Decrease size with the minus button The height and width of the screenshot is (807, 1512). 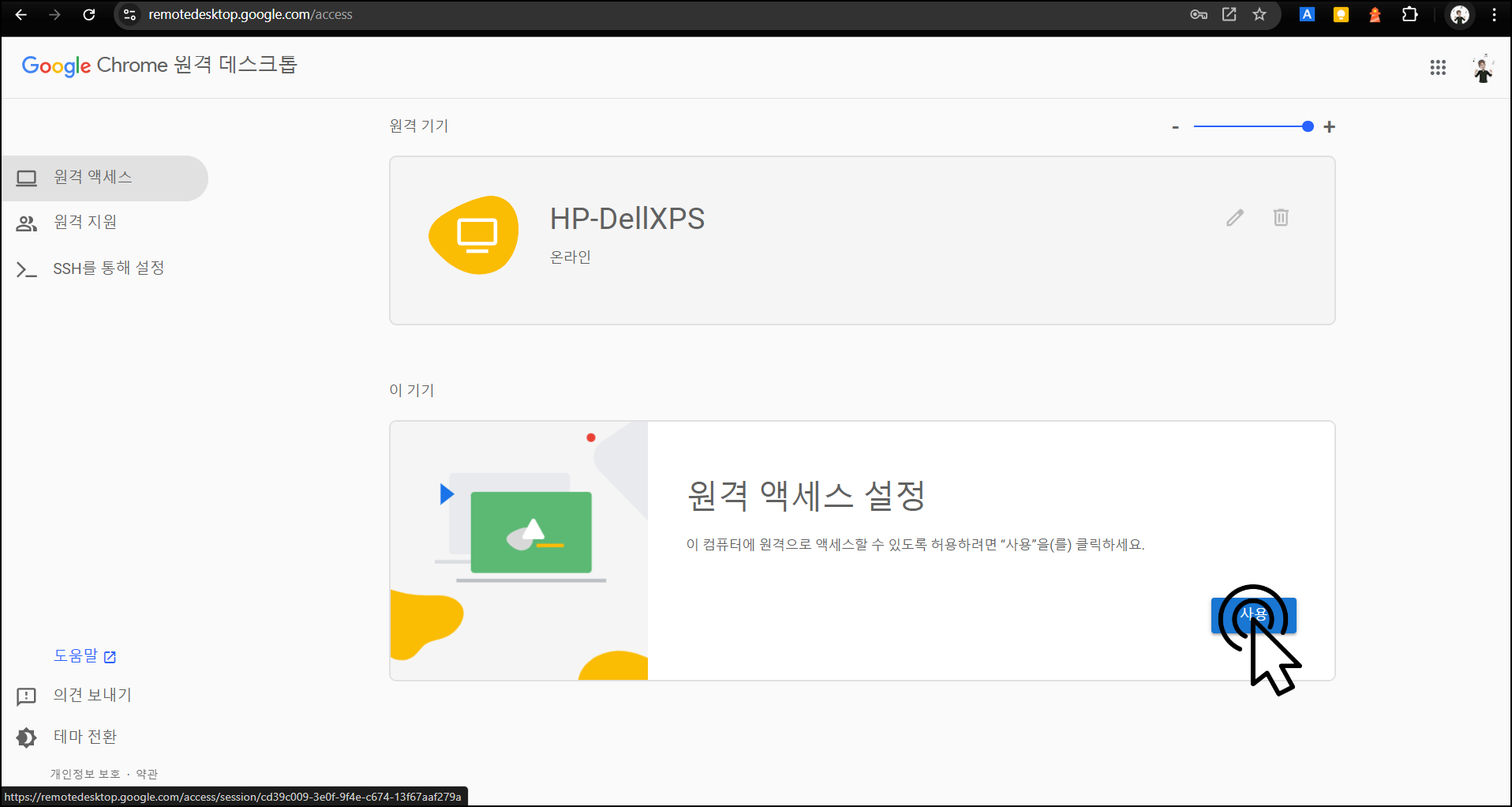(1175, 126)
